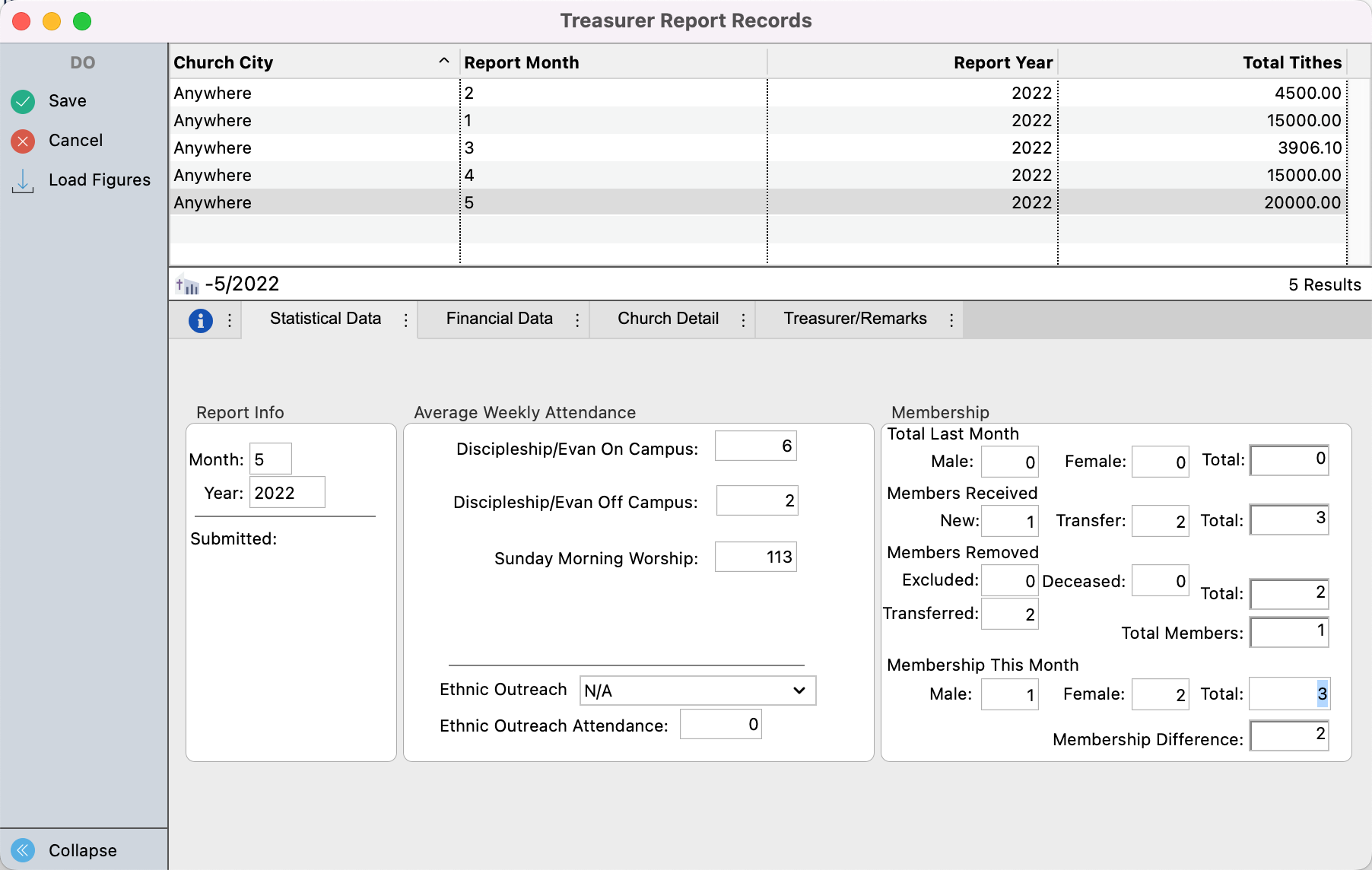Click the Sunday Morning Worship field
Screen dimensions: 1372x870
click(x=755, y=557)
